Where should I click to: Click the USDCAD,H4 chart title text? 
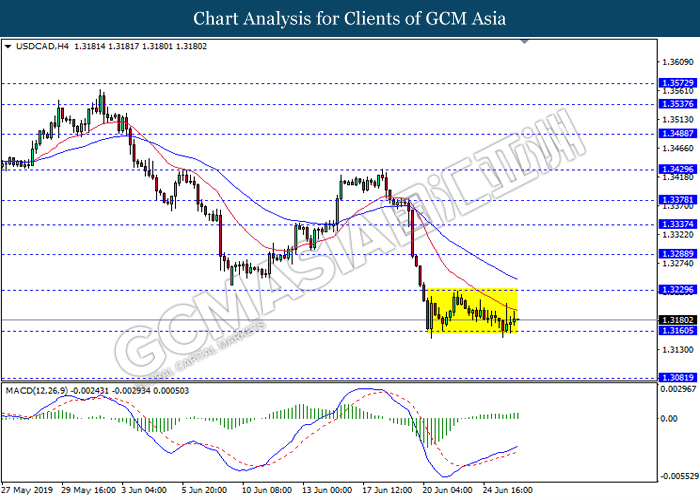(42, 46)
